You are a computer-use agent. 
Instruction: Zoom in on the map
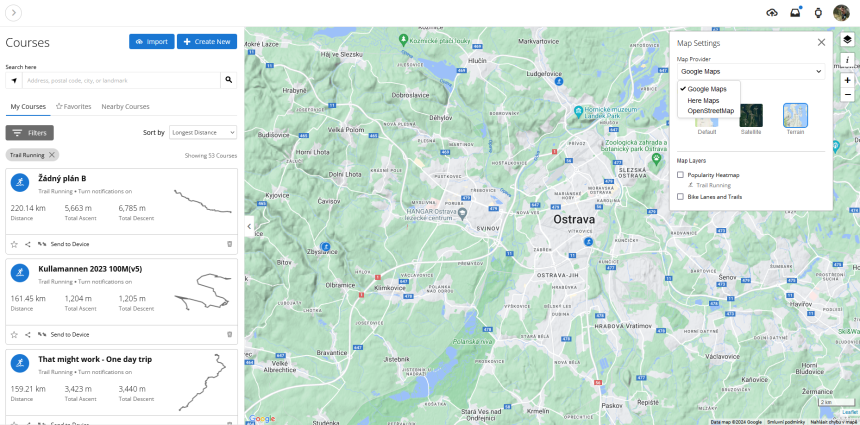point(847,79)
